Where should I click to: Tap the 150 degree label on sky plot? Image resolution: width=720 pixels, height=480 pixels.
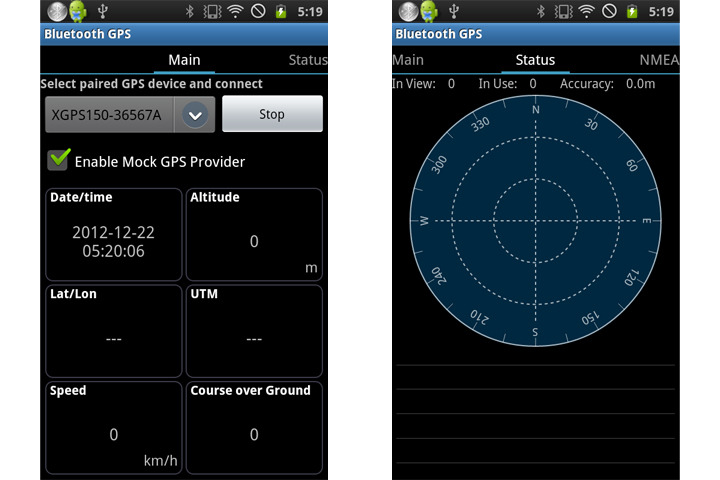[591, 318]
